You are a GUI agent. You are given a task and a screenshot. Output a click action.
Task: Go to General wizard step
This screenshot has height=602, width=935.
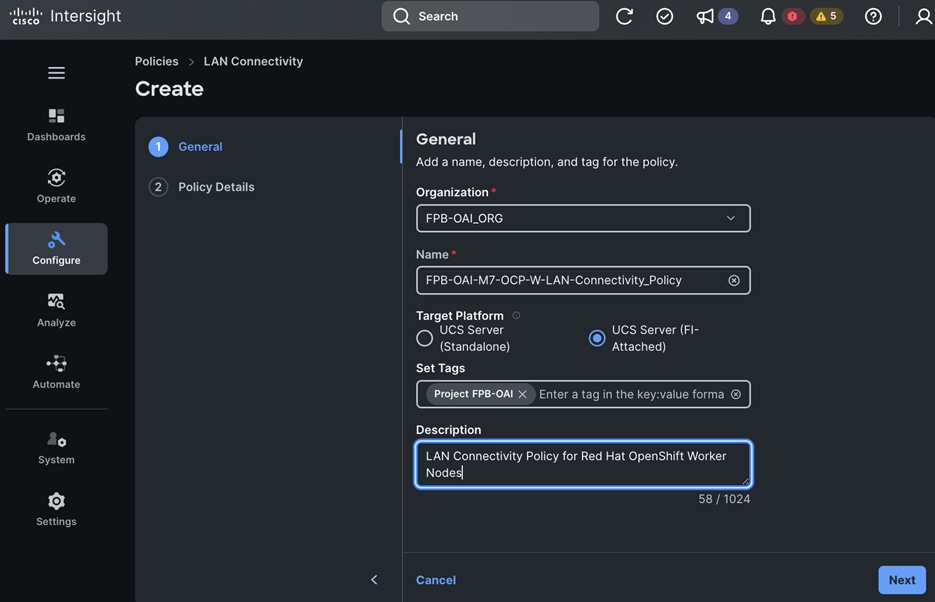[x=185, y=147]
